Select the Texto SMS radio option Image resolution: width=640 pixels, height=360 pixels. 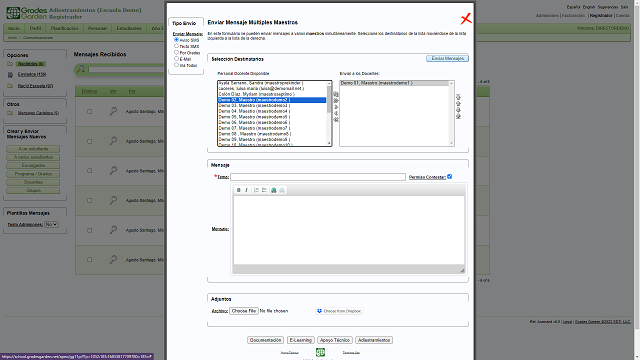[x=176, y=46]
